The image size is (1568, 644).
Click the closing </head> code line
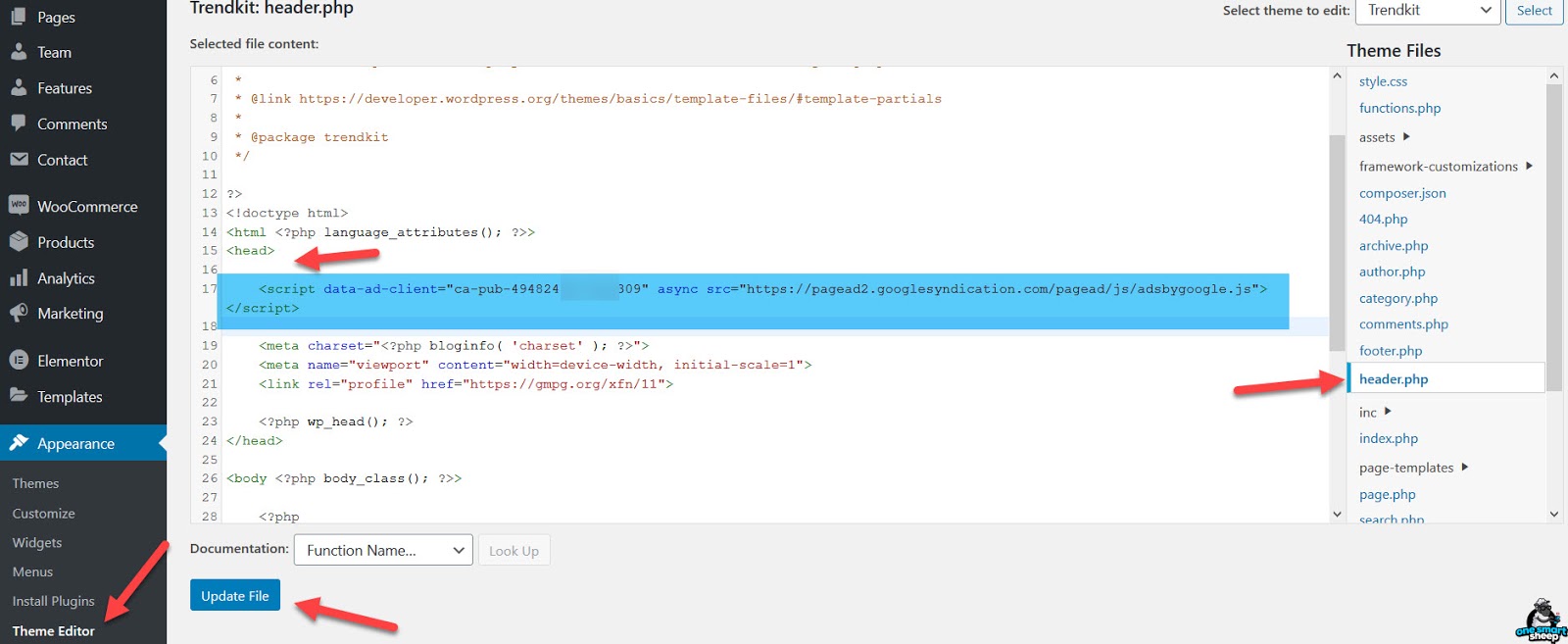pos(254,440)
